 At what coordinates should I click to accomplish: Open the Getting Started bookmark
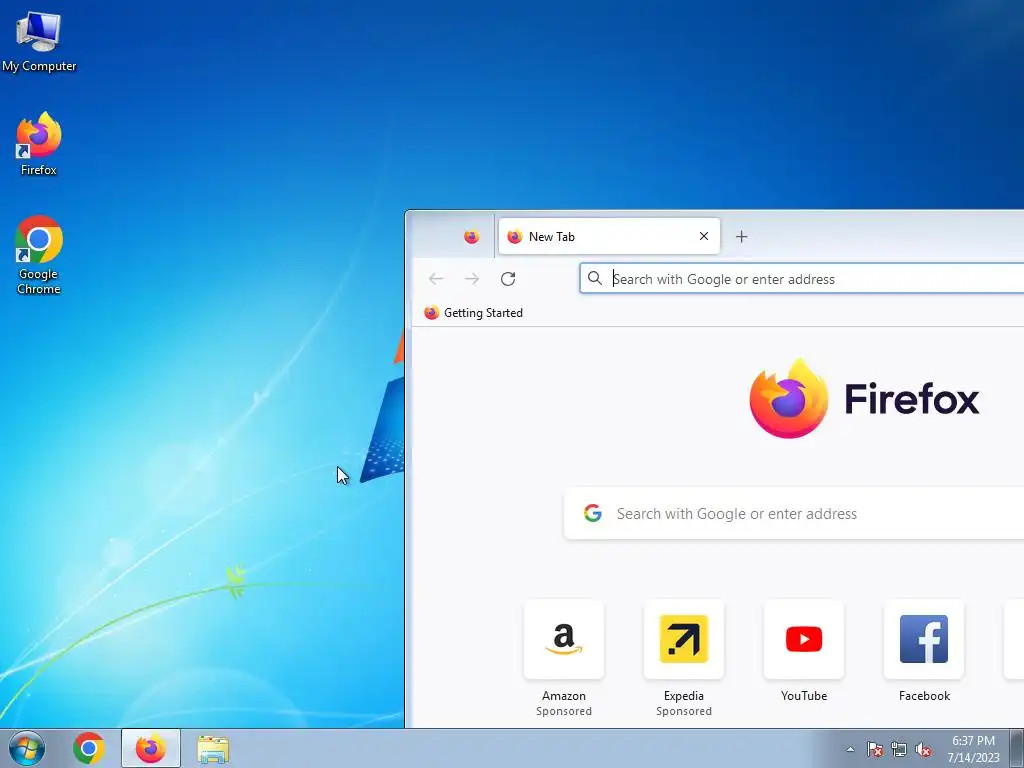[473, 313]
